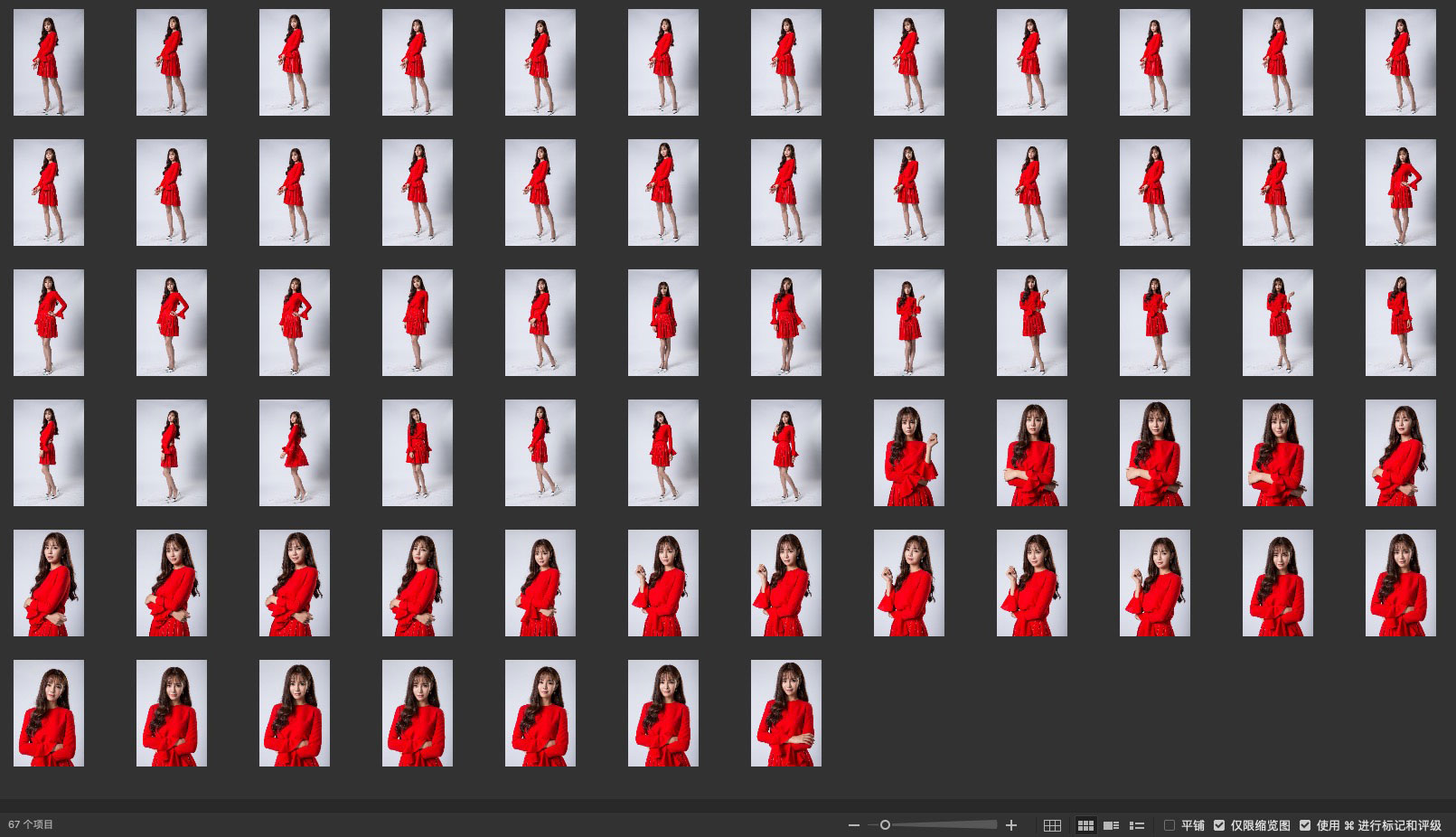
Task: Select the last thumbnail in the second row
Action: tap(1400, 193)
